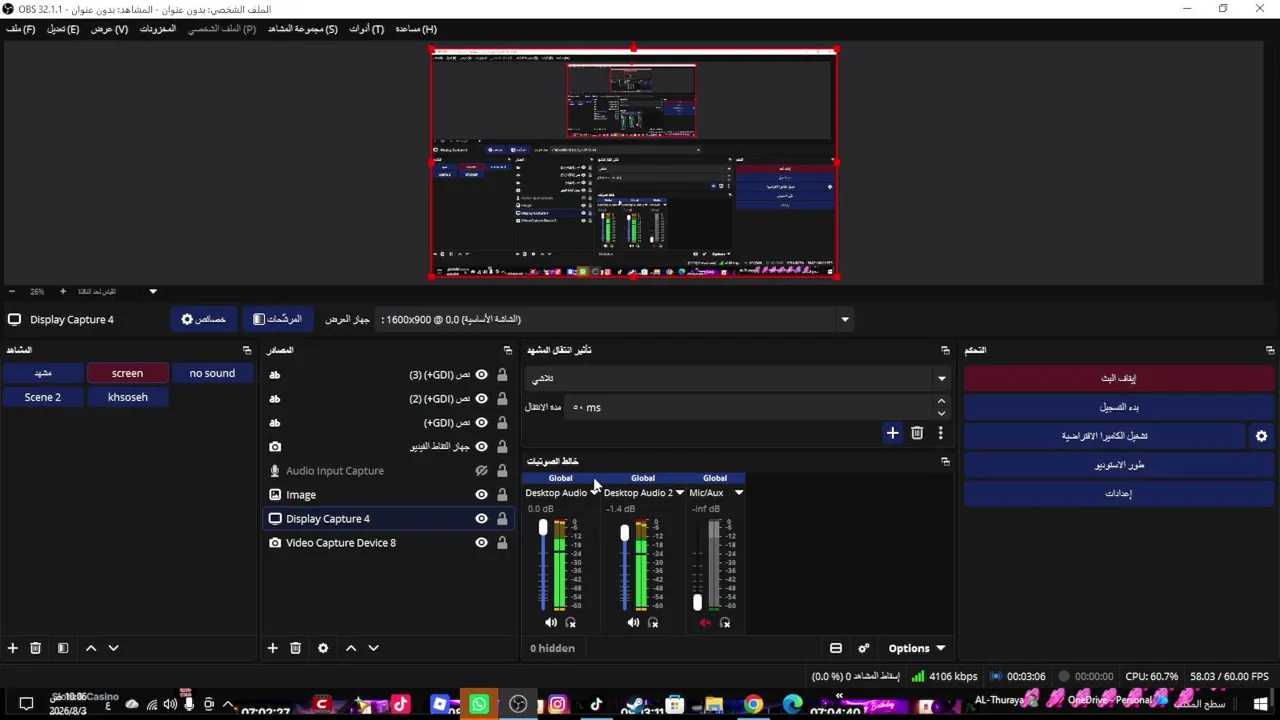Open virtual camera settings gear

click(x=1261, y=436)
